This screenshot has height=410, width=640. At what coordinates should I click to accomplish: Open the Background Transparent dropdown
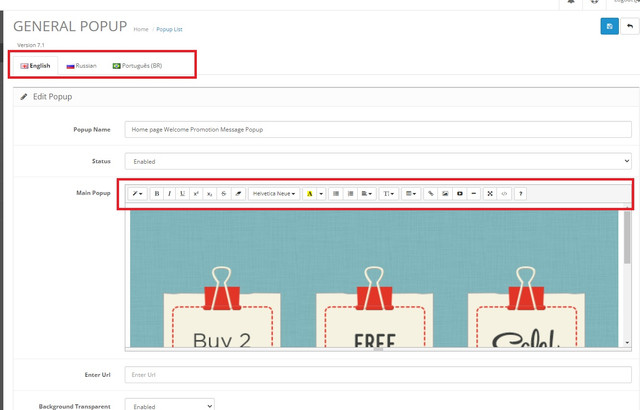(x=169, y=406)
